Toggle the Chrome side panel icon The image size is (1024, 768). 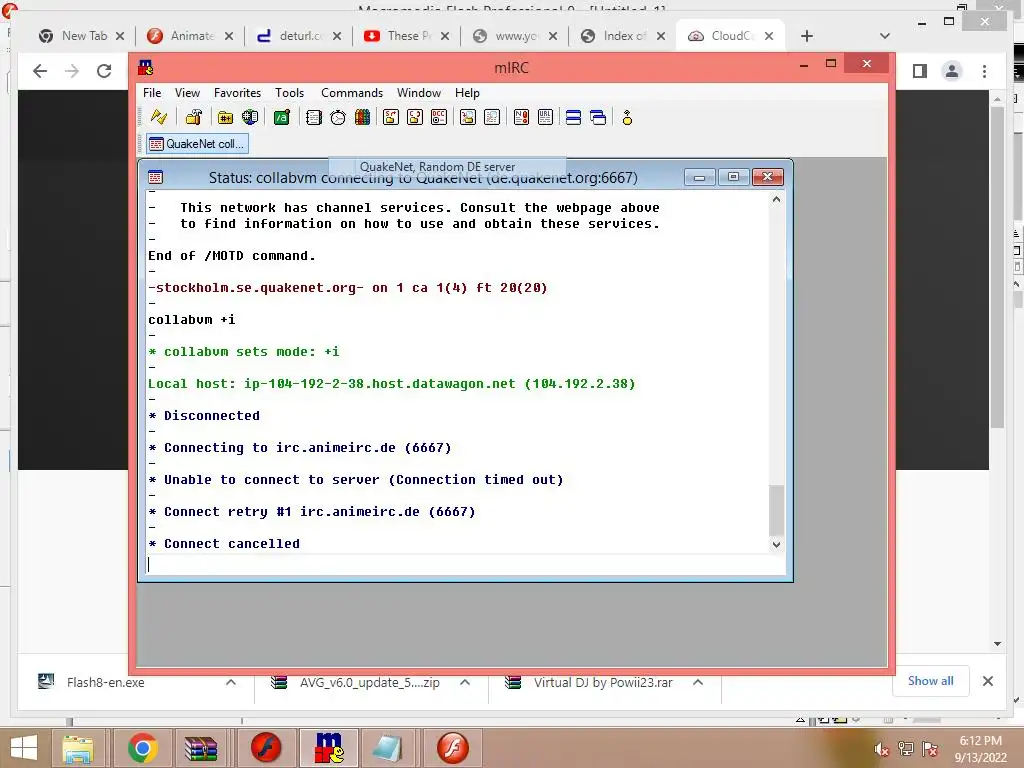pyautogui.click(x=920, y=71)
